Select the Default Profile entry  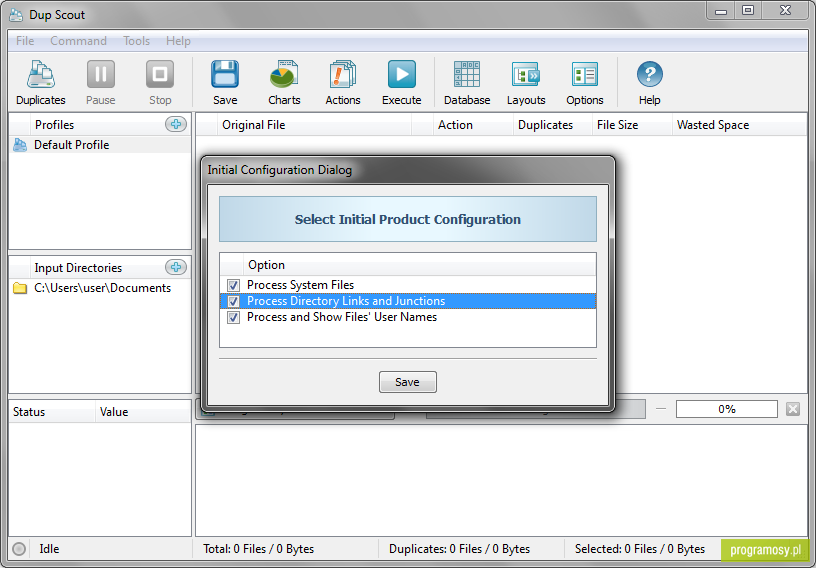pyautogui.click(x=100, y=145)
